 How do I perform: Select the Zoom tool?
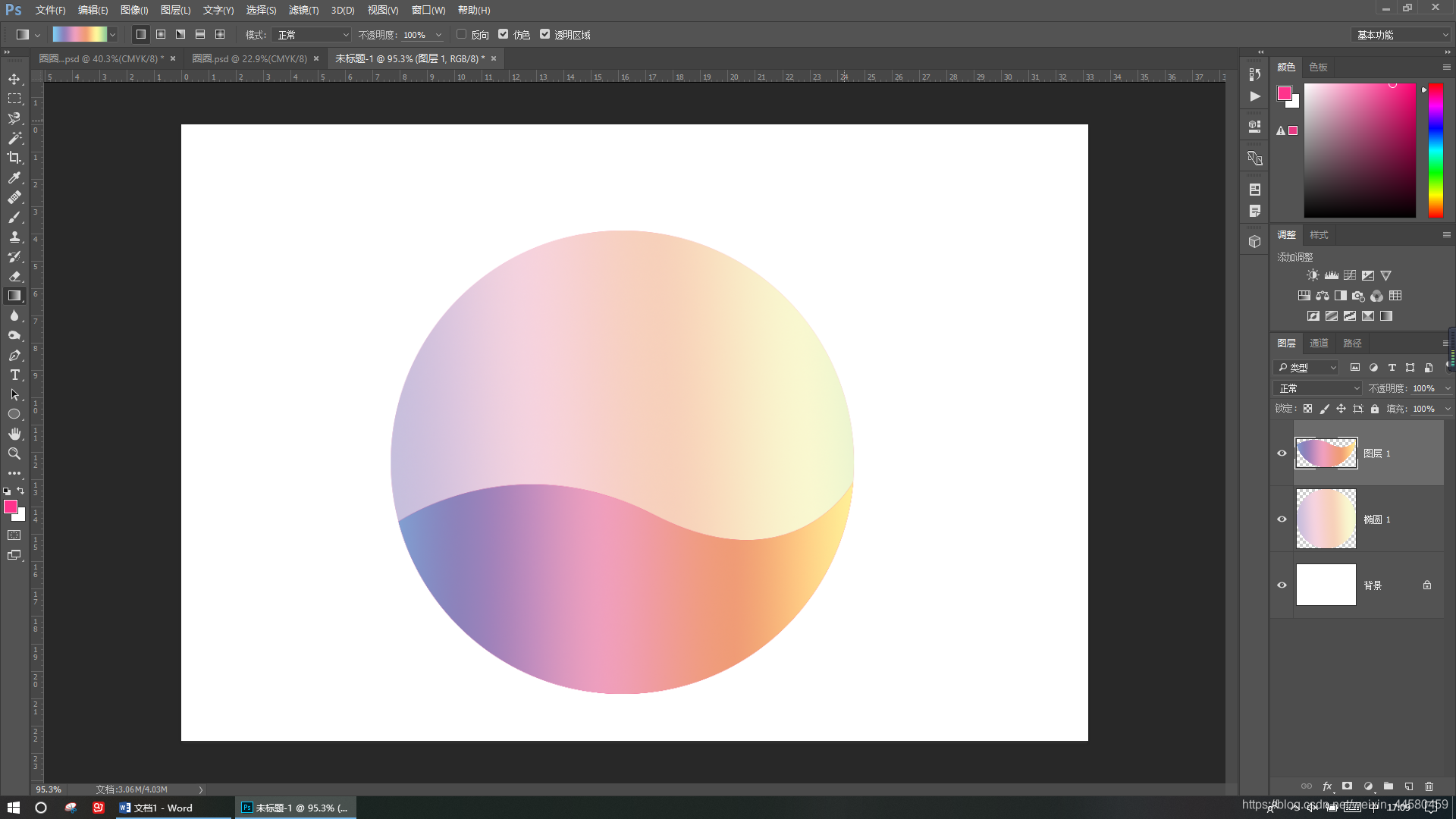click(x=14, y=453)
